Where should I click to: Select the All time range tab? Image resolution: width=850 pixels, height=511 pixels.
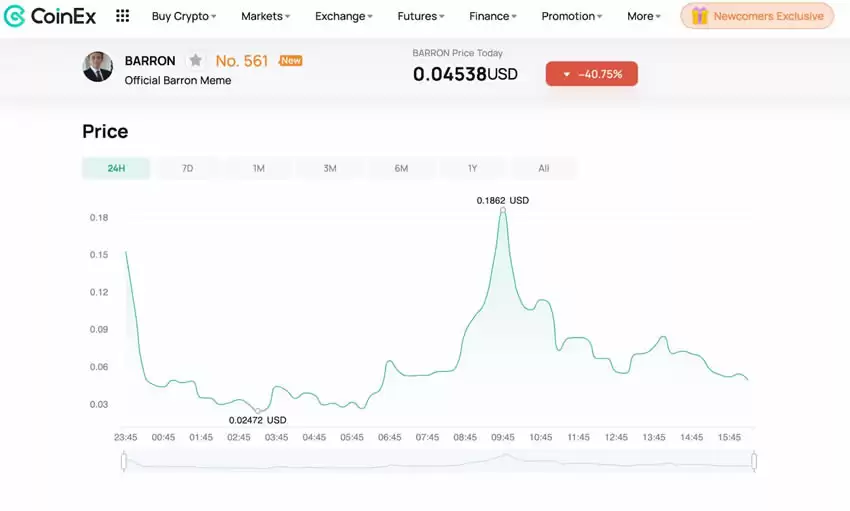543,168
